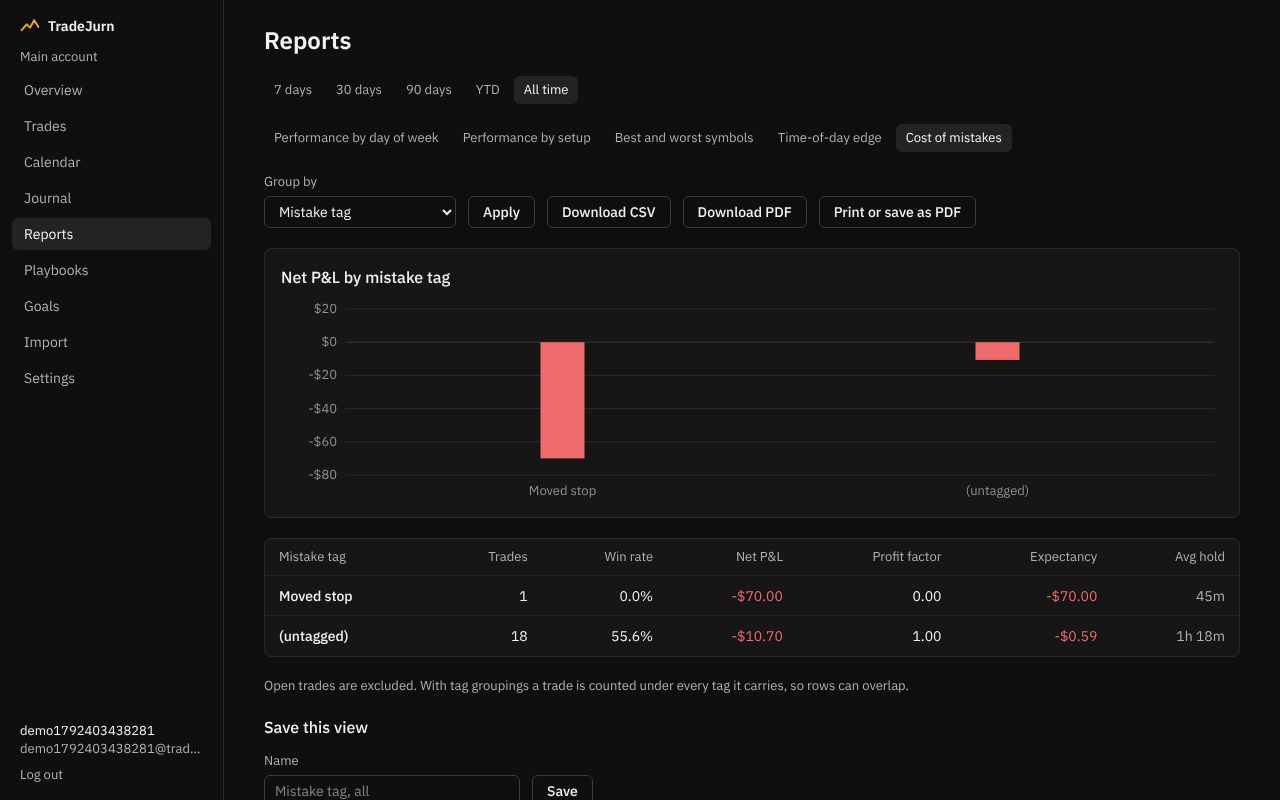Click the -$10.70 Net P&L value

tap(757, 636)
